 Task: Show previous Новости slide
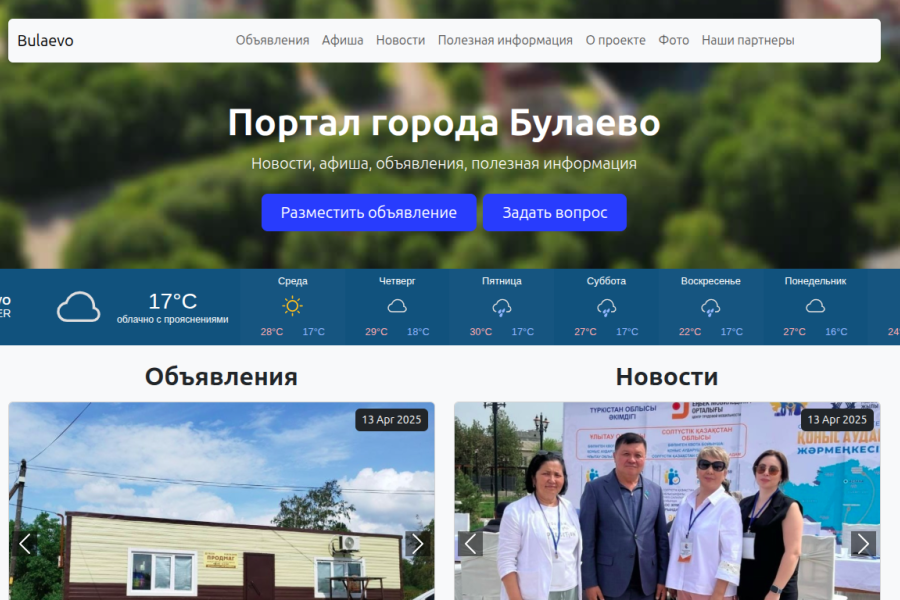coord(471,544)
